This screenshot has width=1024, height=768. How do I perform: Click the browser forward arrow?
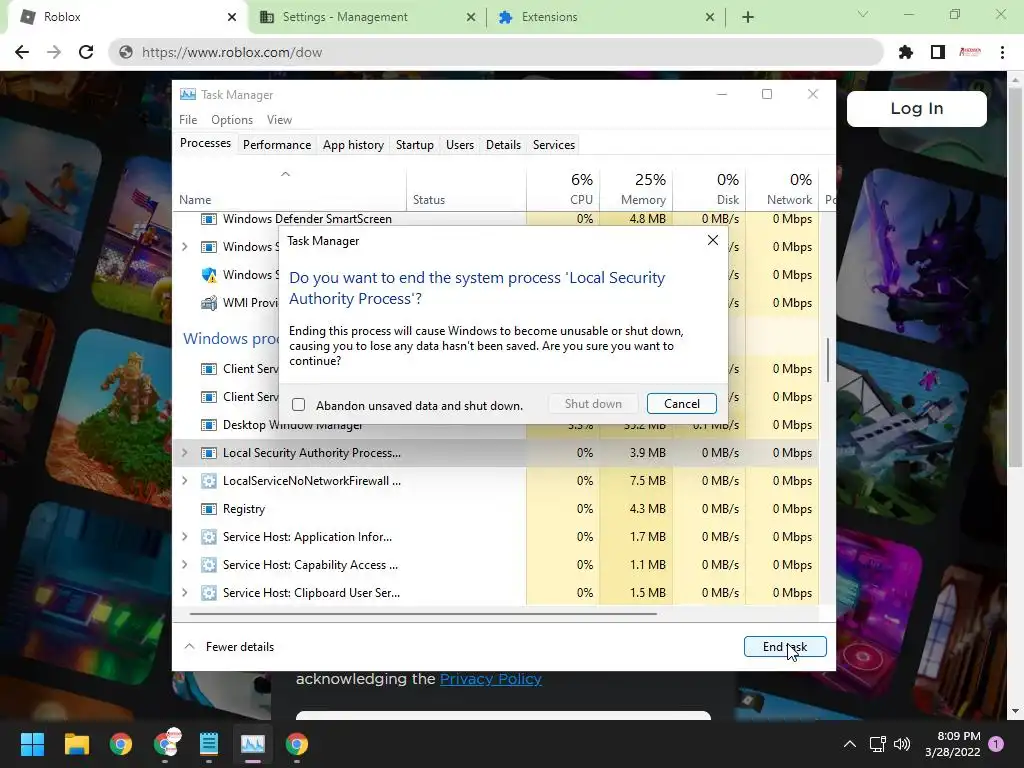pos(54,52)
